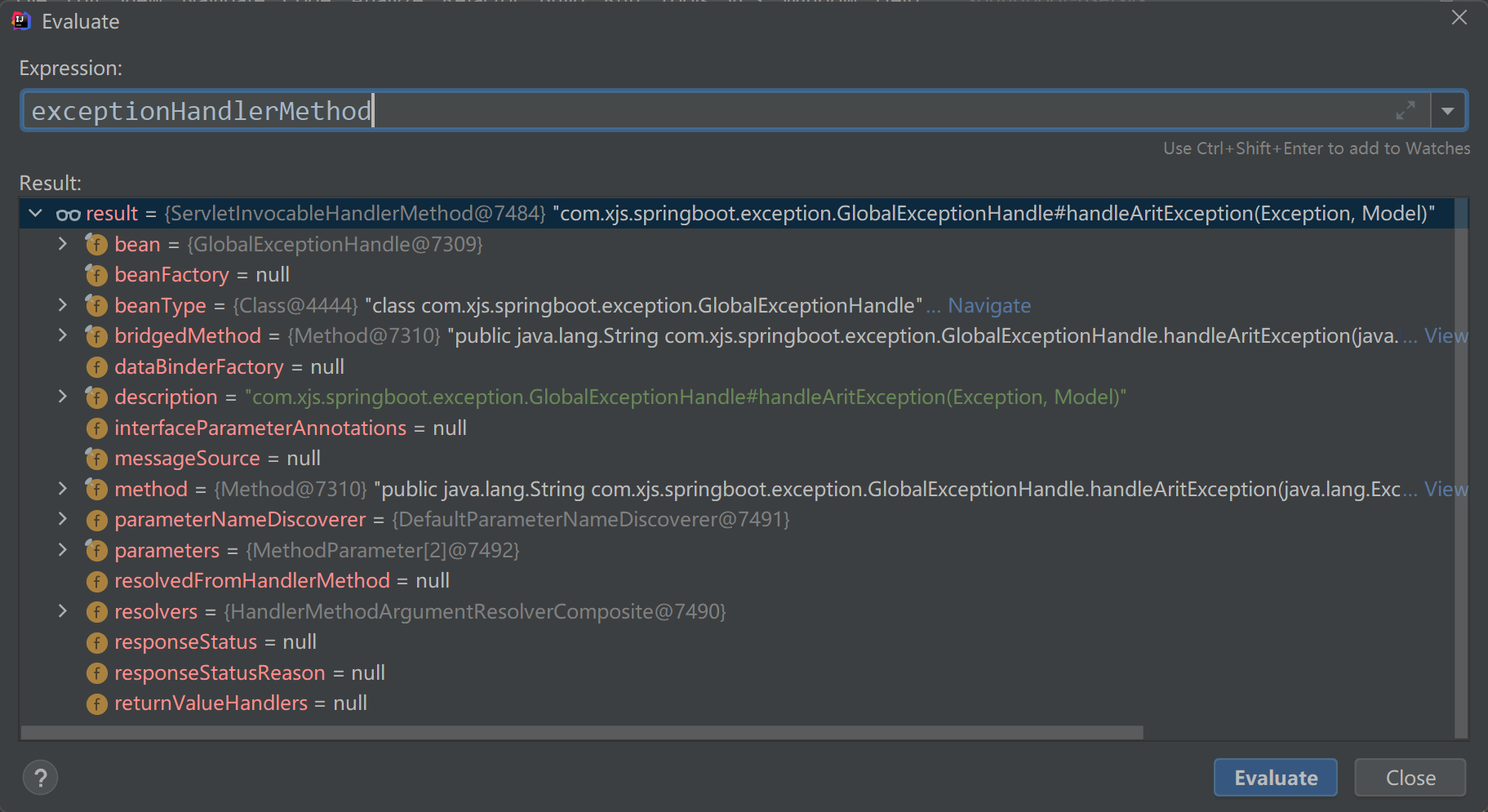Open help with the question mark button
The image size is (1488, 812).
tap(41, 778)
